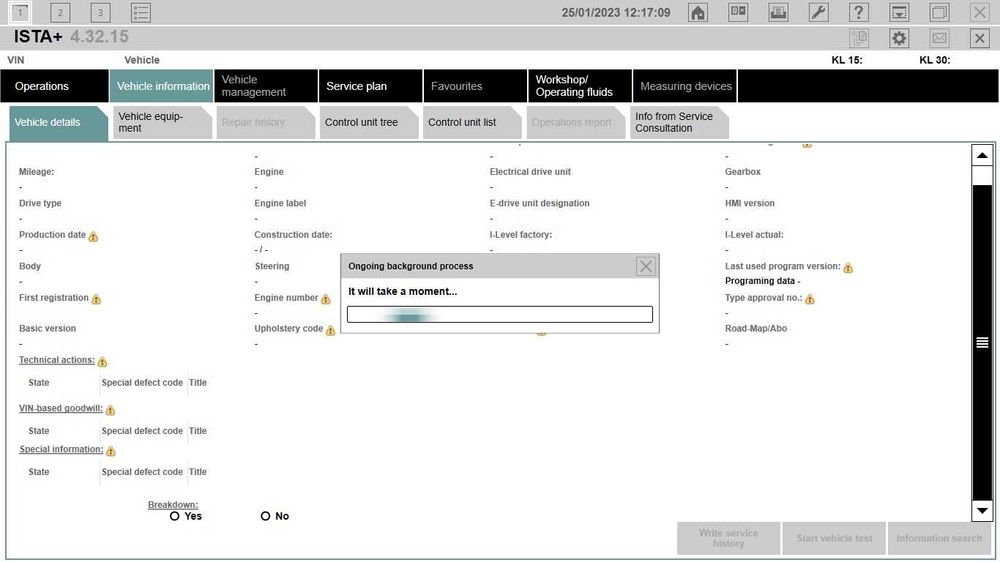Open the greyed mail envelope icon
Screen dimensions: 1000x562
[x=939, y=38]
